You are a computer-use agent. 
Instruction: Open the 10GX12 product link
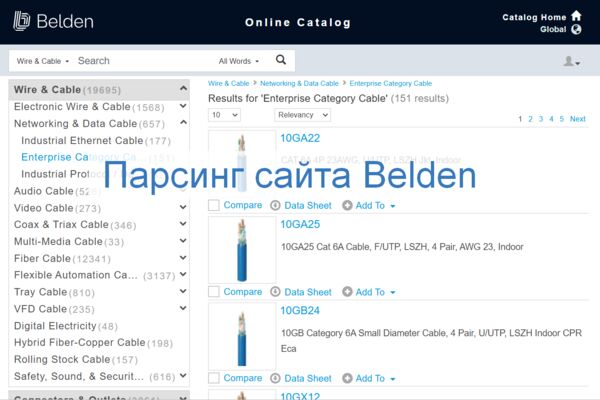[300, 396]
